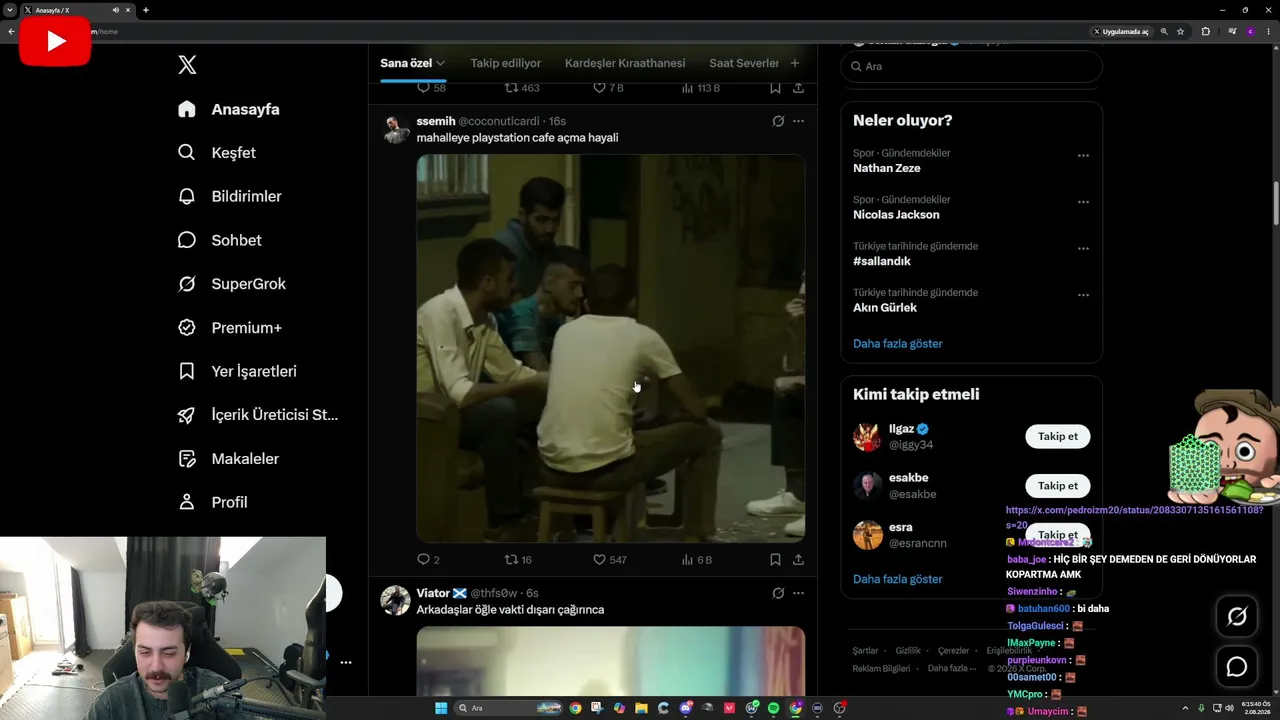The width and height of the screenshot is (1280, 720).
Task: Open the Nathan Zeze trending topic
Action: 887,168
